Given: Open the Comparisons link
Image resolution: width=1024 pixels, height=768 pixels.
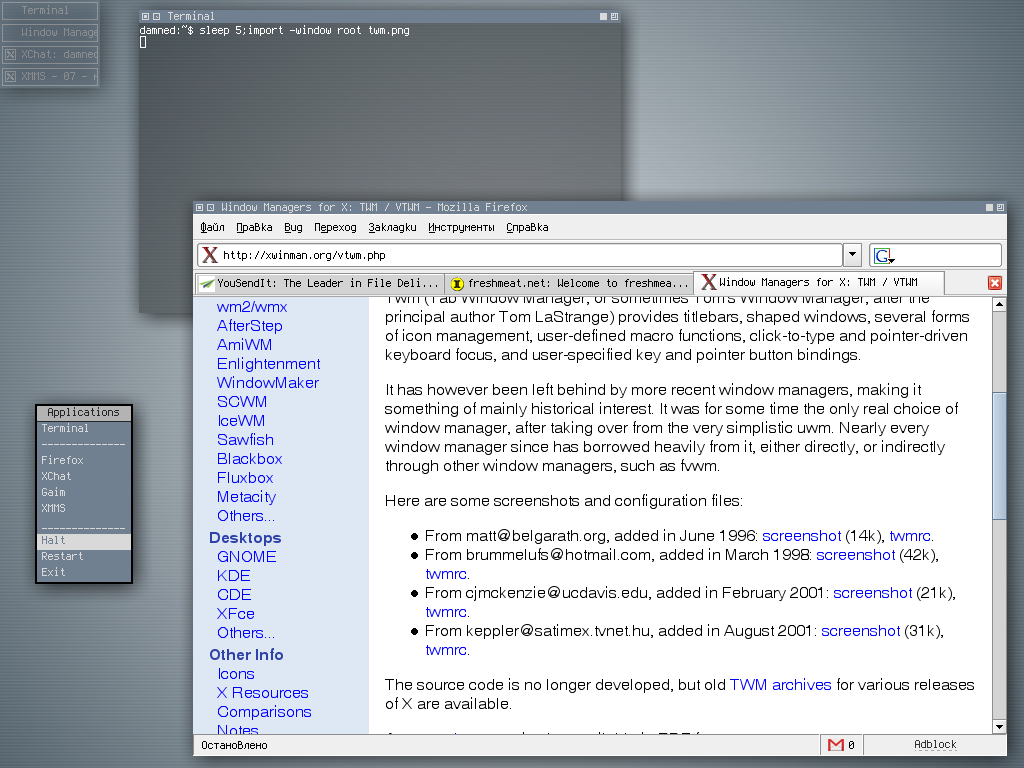Looking at the screenshot, I should pyautogui.click(x=264, y=712).
